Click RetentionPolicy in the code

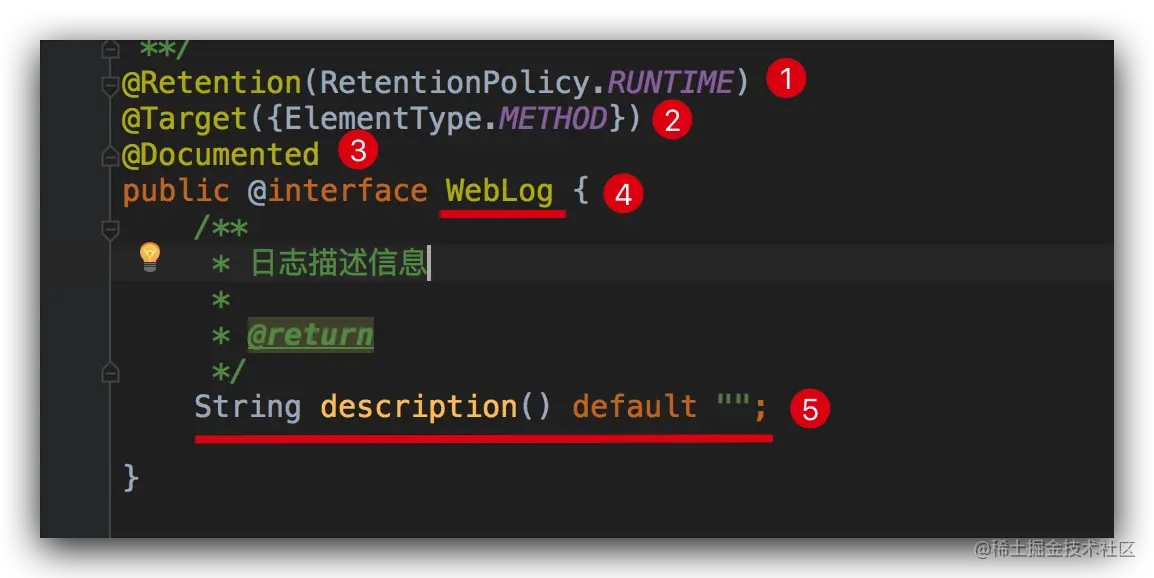tap(454, 82)
